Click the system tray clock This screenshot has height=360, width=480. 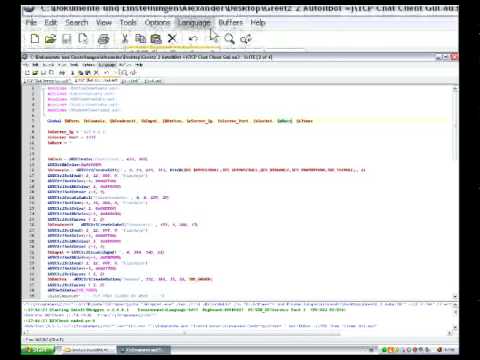450,350
